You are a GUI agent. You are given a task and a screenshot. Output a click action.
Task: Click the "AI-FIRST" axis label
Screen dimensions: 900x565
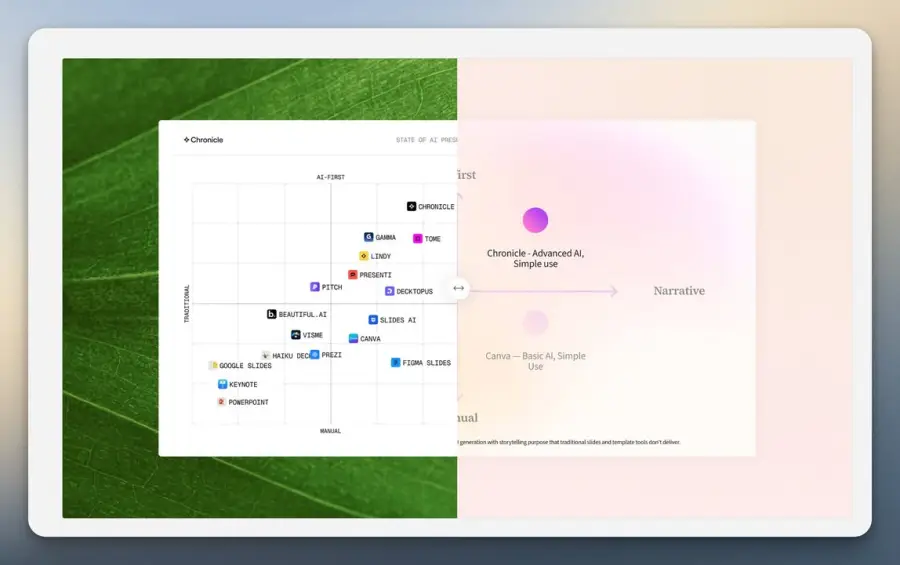pyautogui.click(x=331, y=177)
